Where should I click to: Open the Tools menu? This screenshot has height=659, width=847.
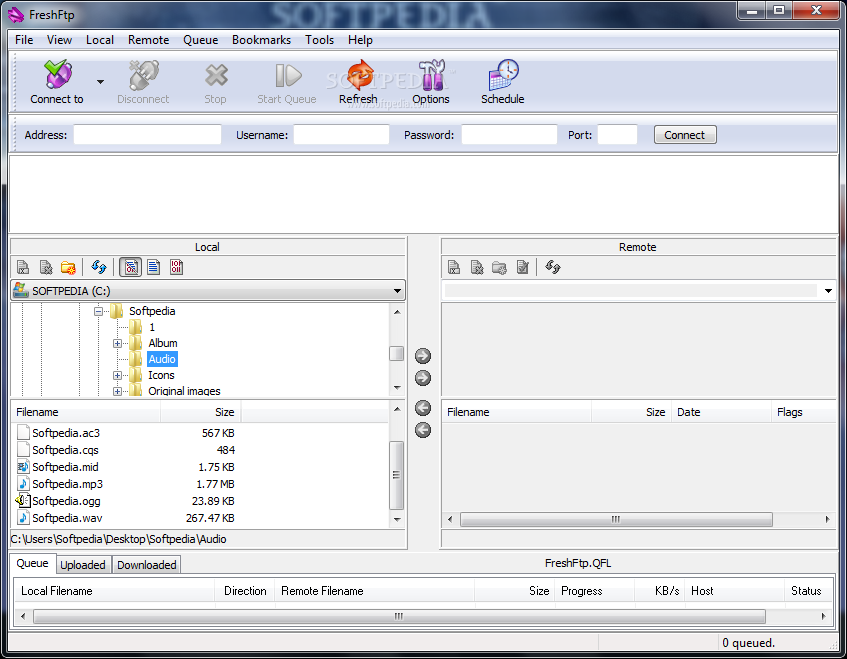(x=319, y=40)
